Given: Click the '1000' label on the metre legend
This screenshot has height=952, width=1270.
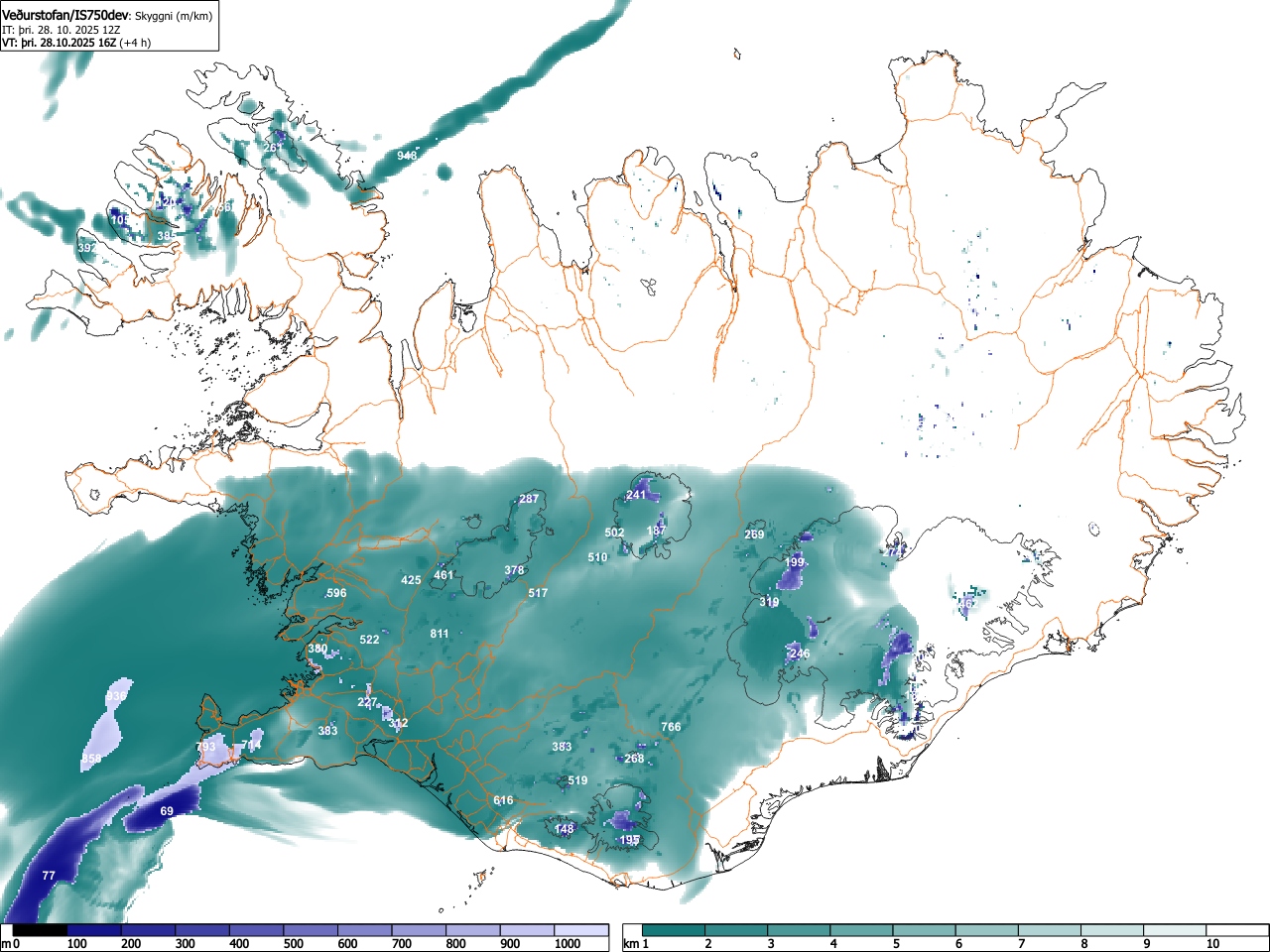Looking at the screenshot, I should [567, 945].
